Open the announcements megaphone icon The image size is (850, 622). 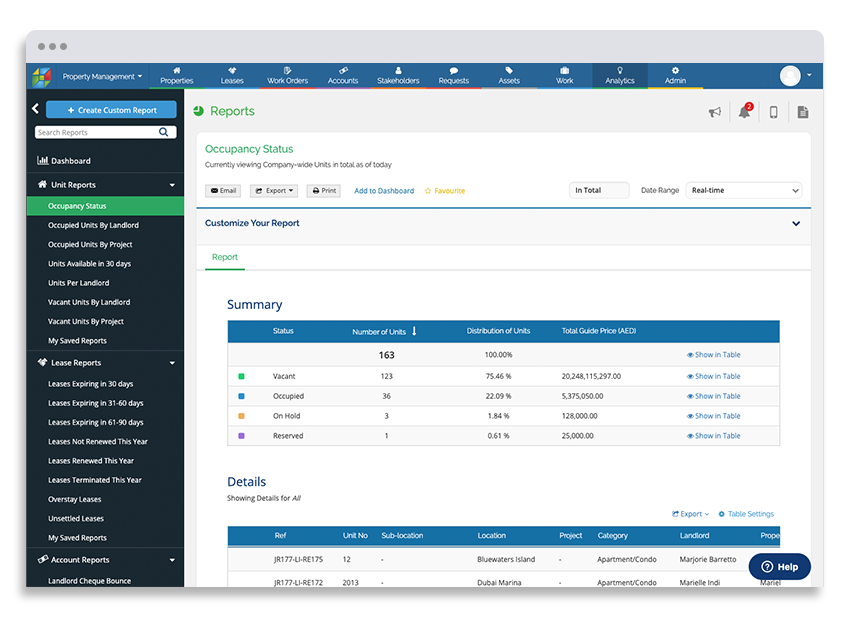pos(715,112)
